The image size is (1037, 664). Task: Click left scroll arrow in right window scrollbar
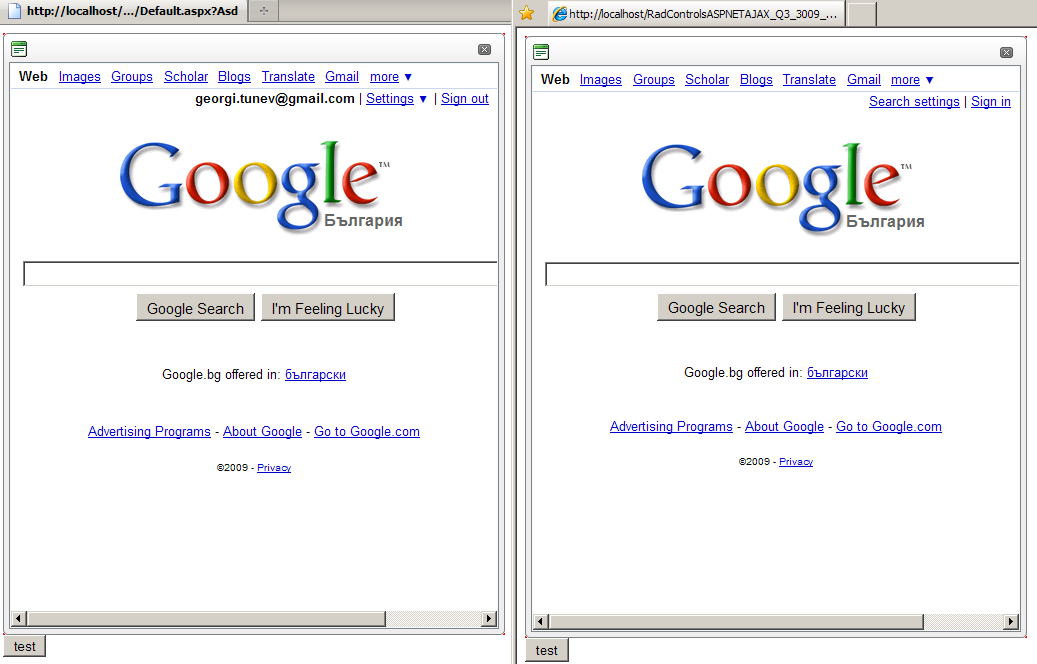pos(541,622)
